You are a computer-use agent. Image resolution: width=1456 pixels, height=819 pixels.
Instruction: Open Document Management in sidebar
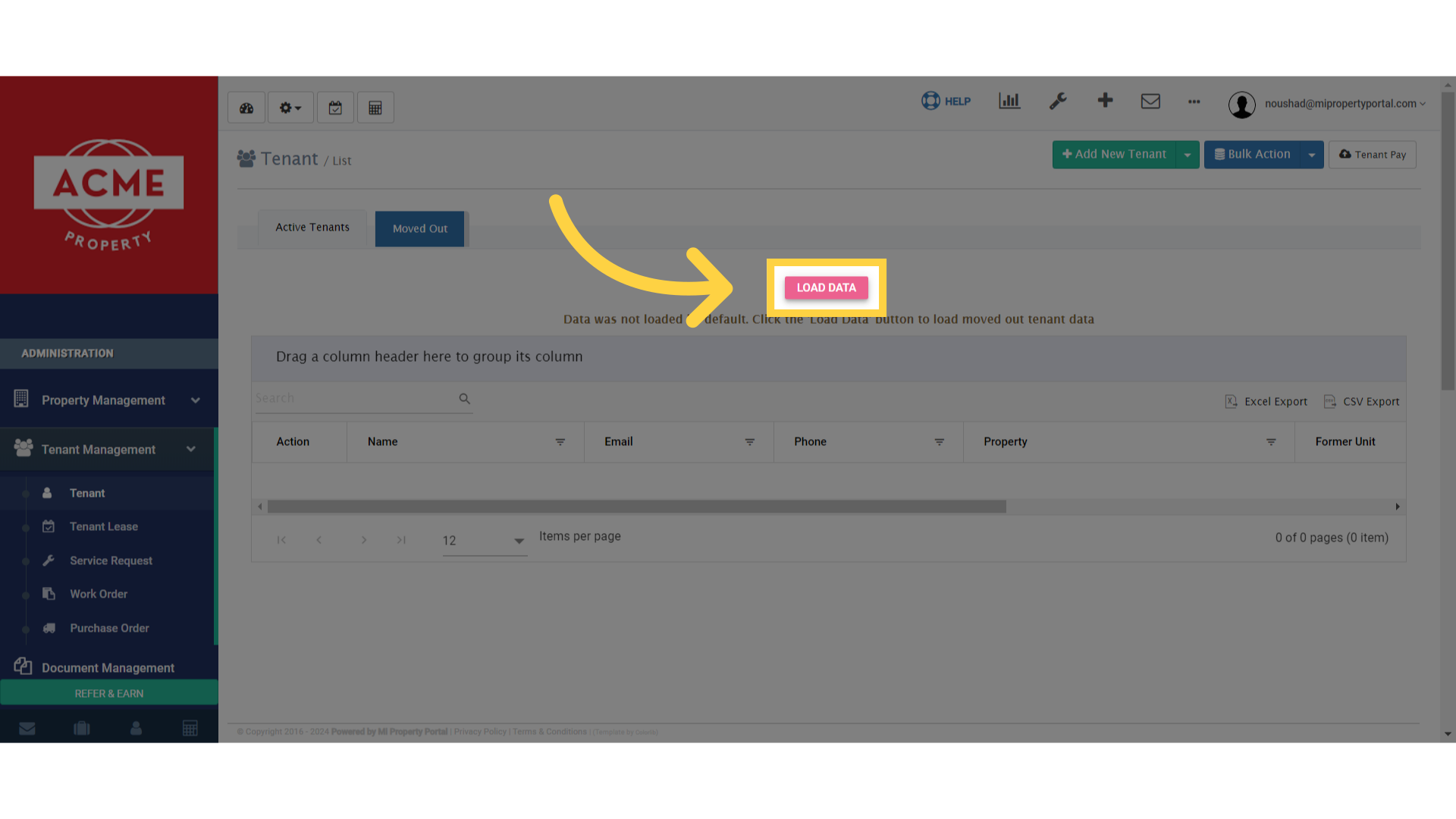(x=108, y=667)
